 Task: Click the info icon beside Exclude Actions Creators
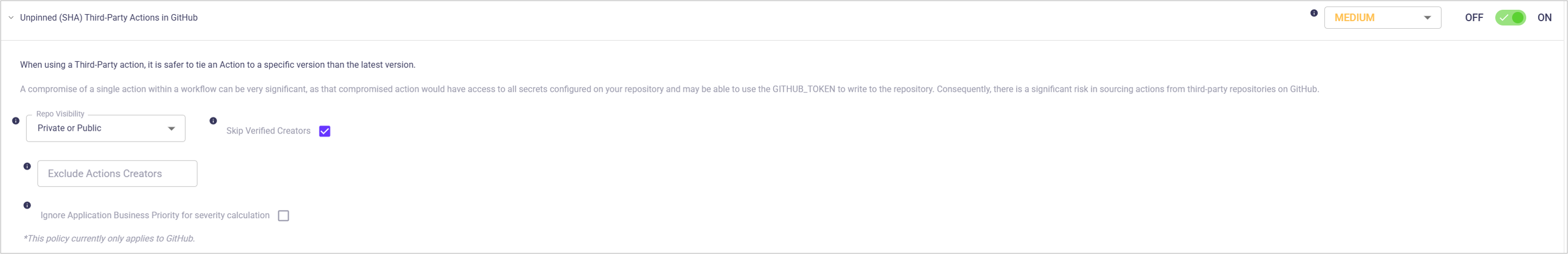[27, 167]
